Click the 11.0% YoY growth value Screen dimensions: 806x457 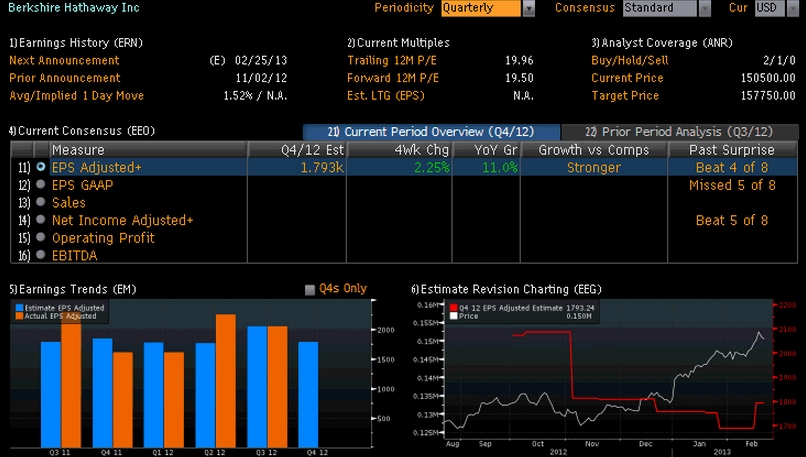500,168
